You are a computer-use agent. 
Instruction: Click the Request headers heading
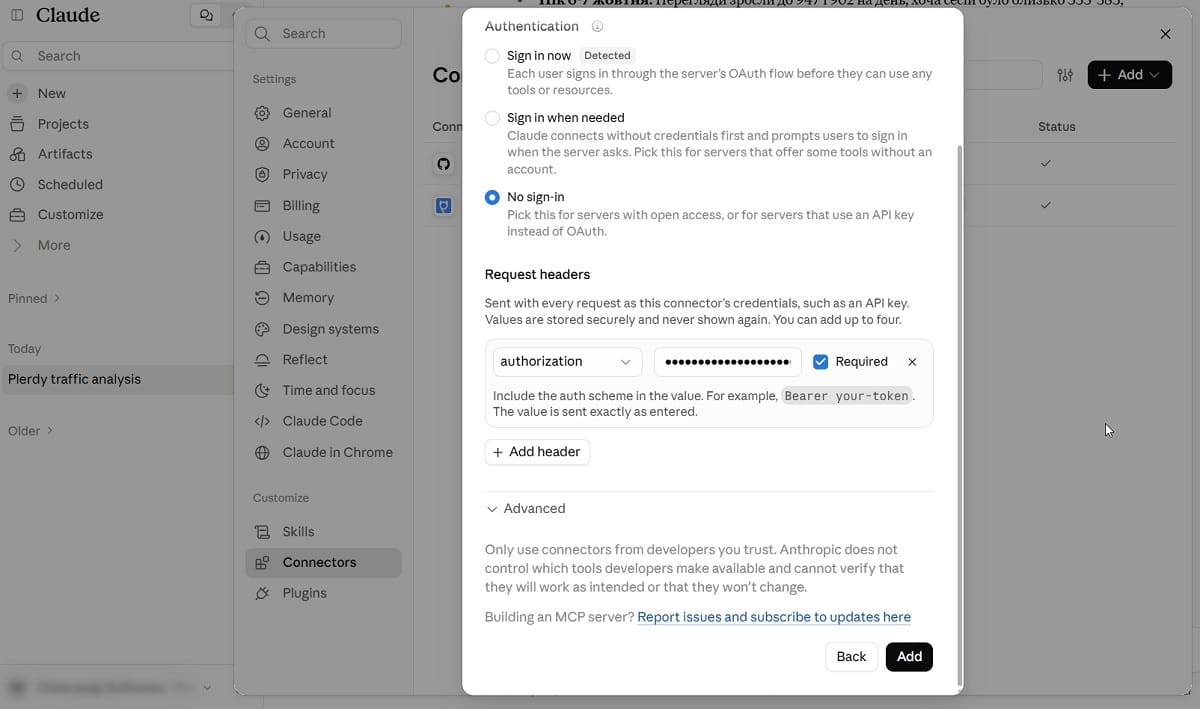click(x=537, y=275)
